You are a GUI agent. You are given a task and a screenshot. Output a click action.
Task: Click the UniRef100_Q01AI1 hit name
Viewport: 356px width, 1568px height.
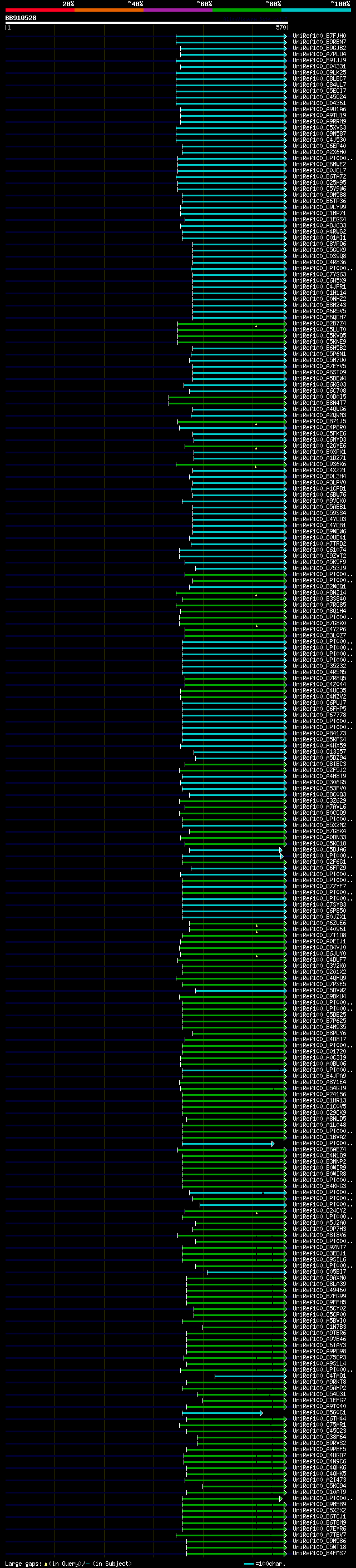(319, 238)
